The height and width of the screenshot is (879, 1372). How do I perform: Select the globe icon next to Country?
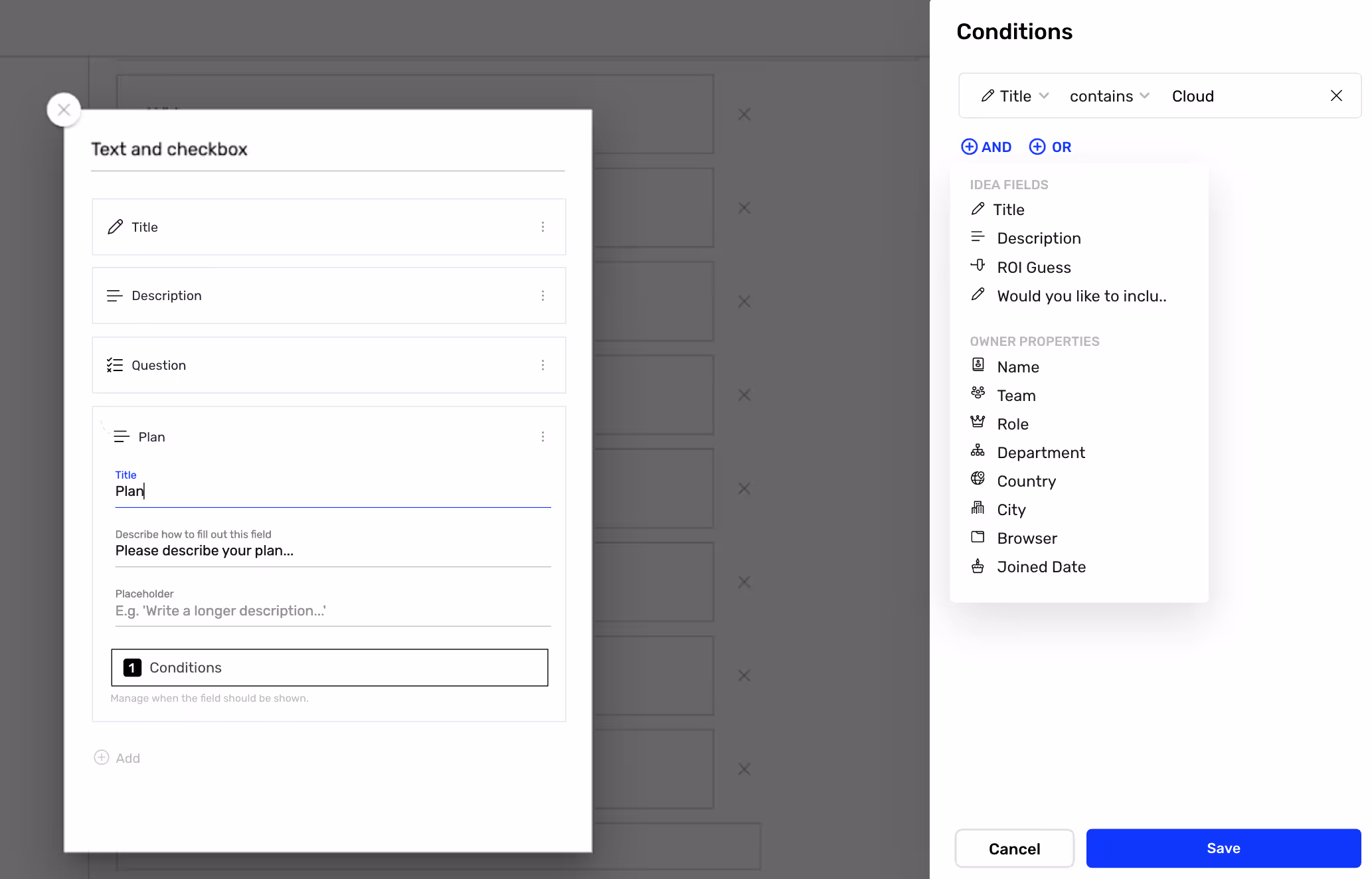pos(978,479)
